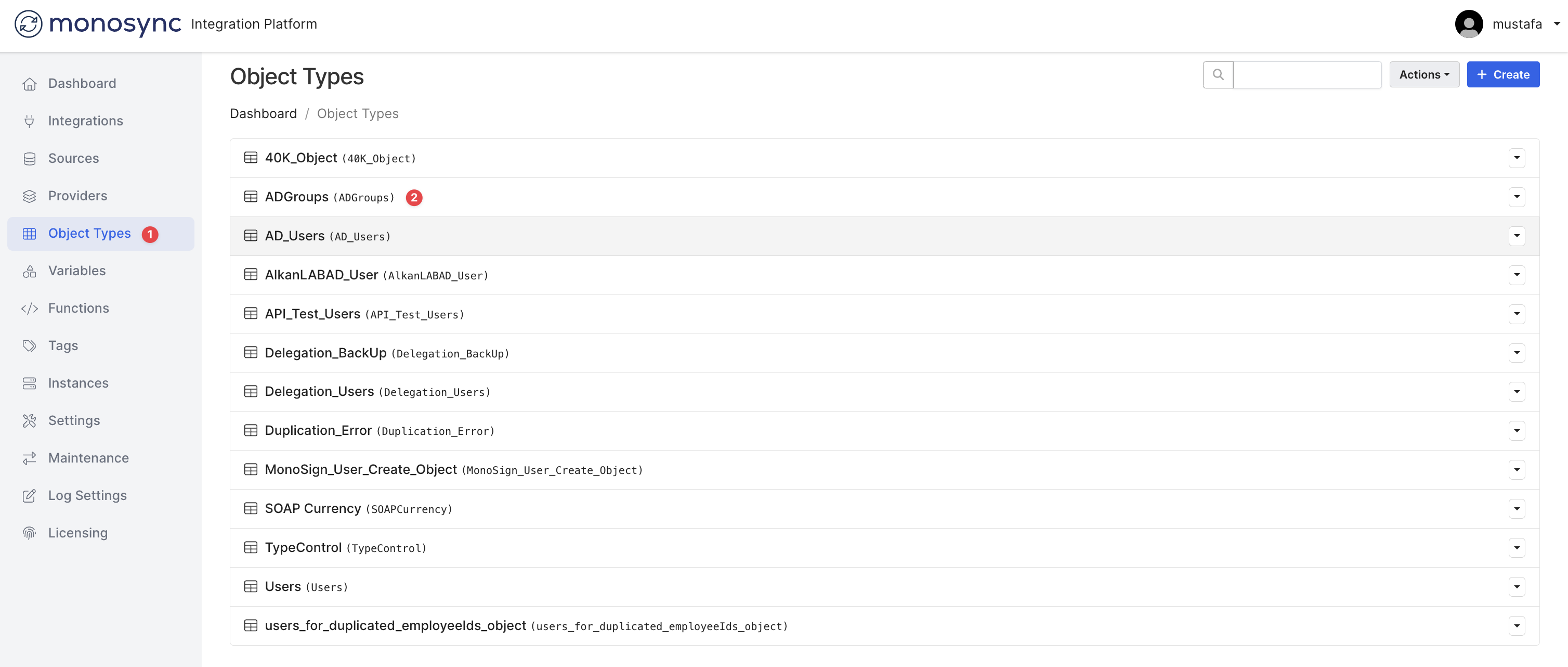Expand the ADGroups row options
This screenshot has width=1568, height=667.
coord(1516,197)
